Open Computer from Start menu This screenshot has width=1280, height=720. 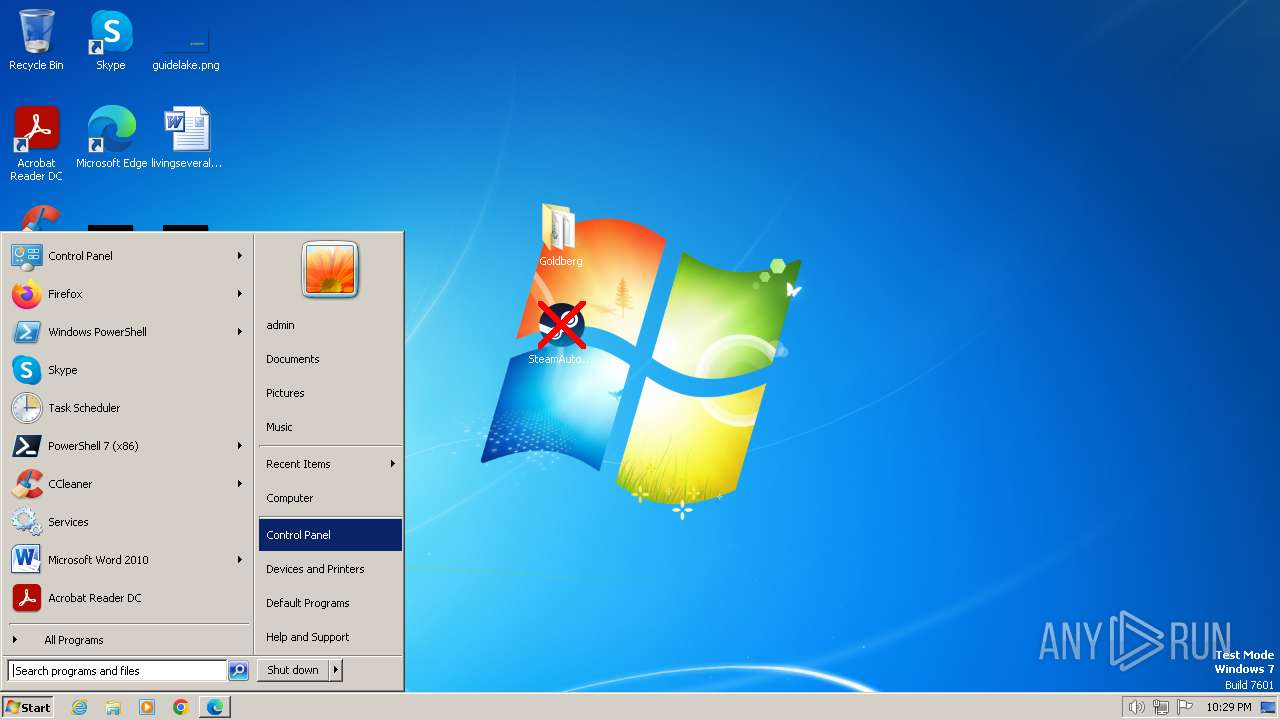coord(330,498)
